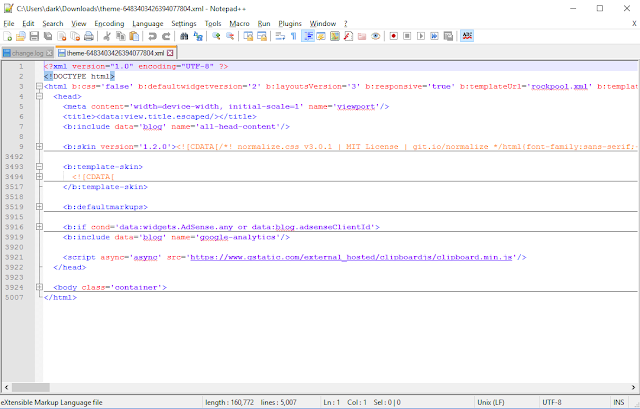Switch to the change.log tab
The image size is (640, 409).
(27, 53)
